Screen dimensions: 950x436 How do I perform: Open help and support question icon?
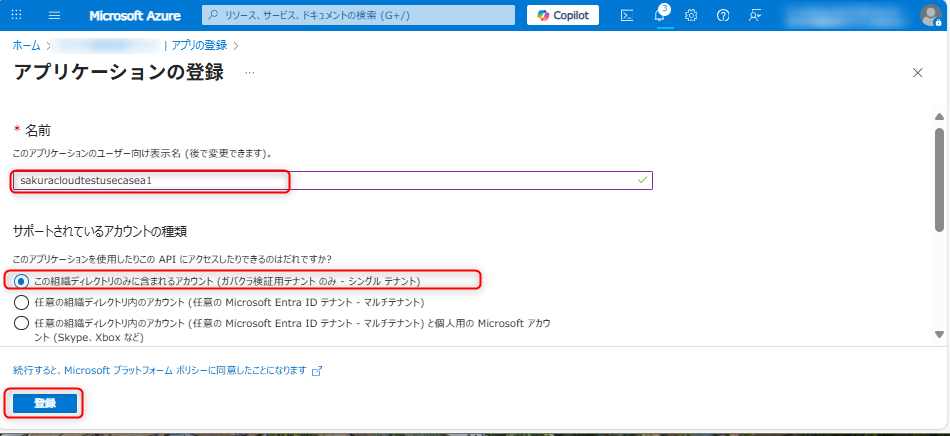click(723, 16)
